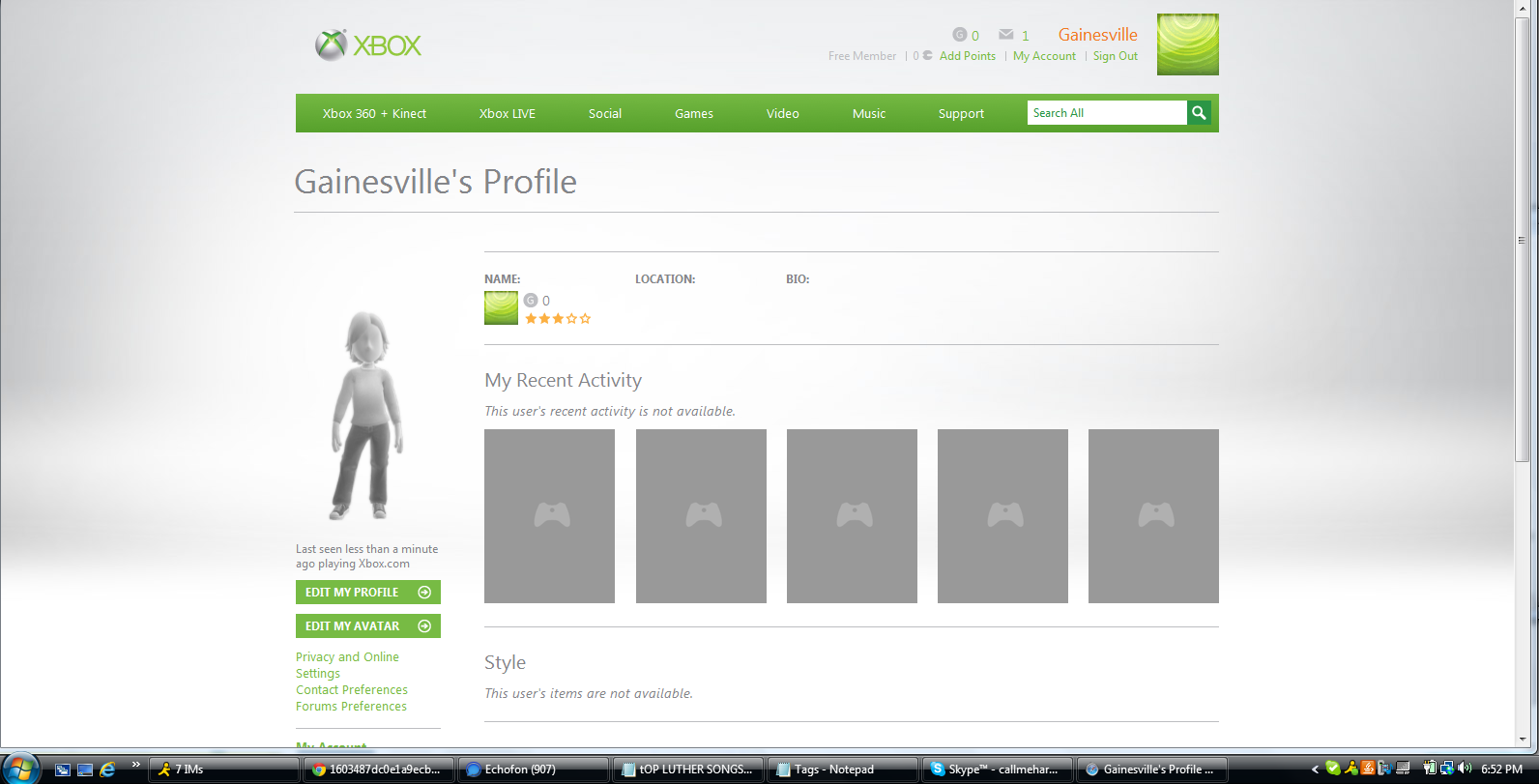Click the Gamerscore G icon in header
The image size is (1539, 784).
[x=959, y=35]
